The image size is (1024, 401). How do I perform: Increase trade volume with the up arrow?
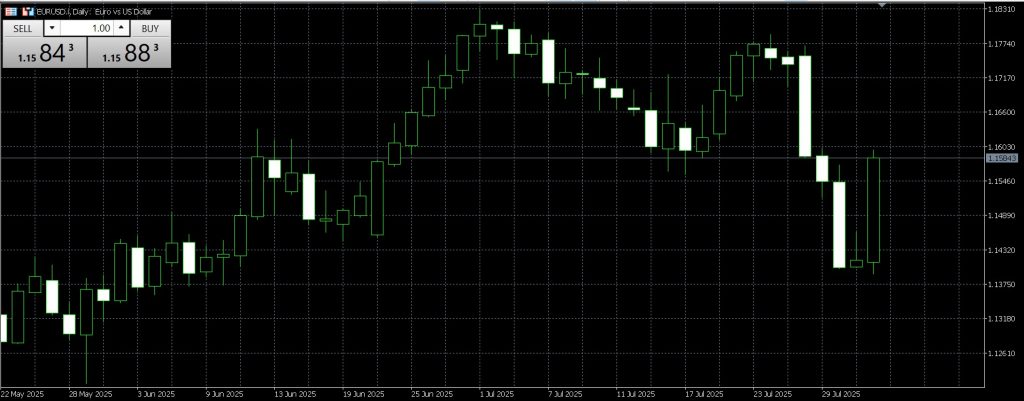(x=122, y=28)
